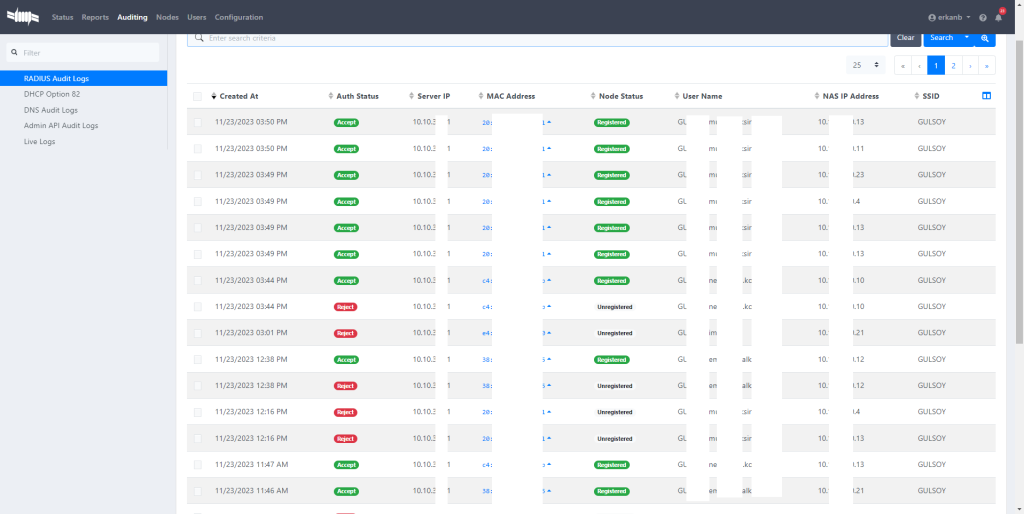This screenshot has height=514, width=1024.
Task: Expand the erkanb user menu
Action: [x=950, y=18]
